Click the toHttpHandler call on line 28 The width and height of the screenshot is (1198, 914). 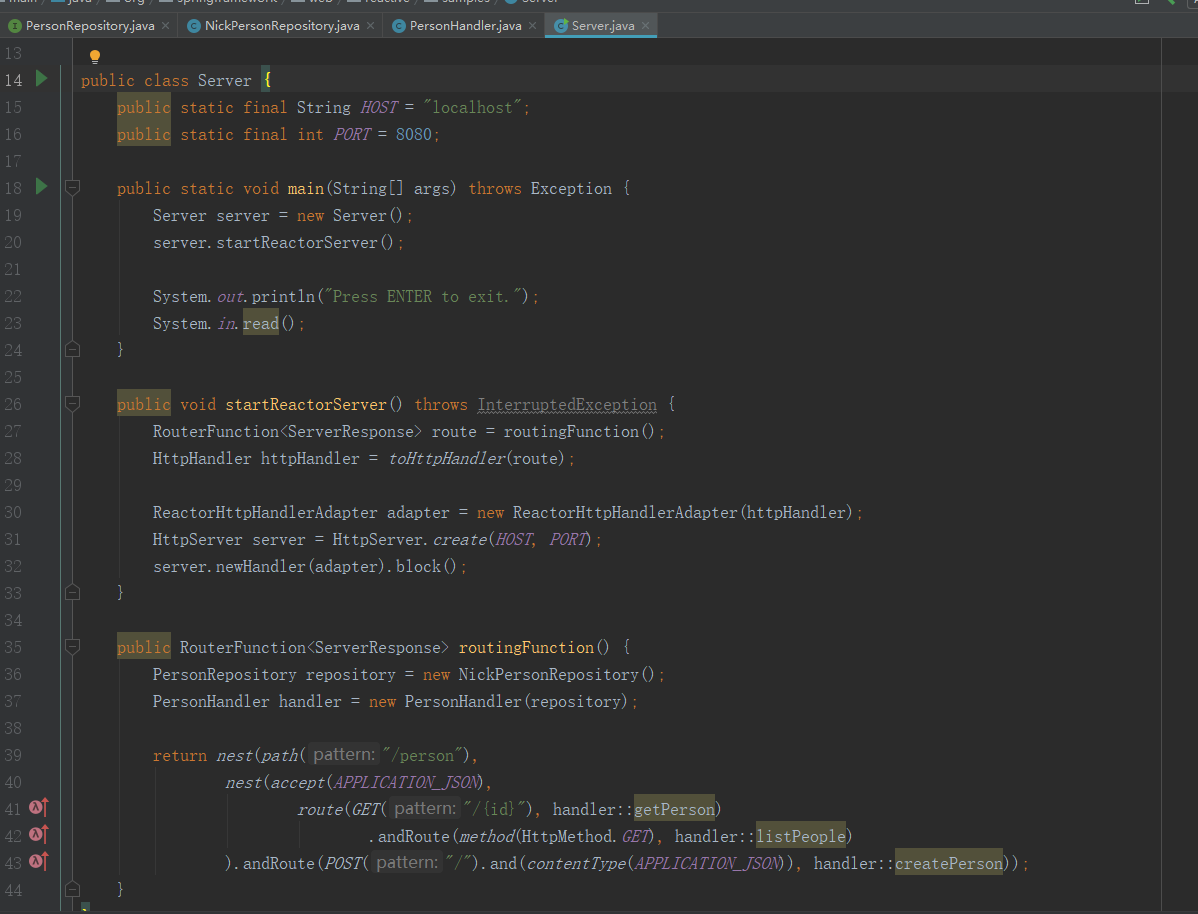coord(447,459)
